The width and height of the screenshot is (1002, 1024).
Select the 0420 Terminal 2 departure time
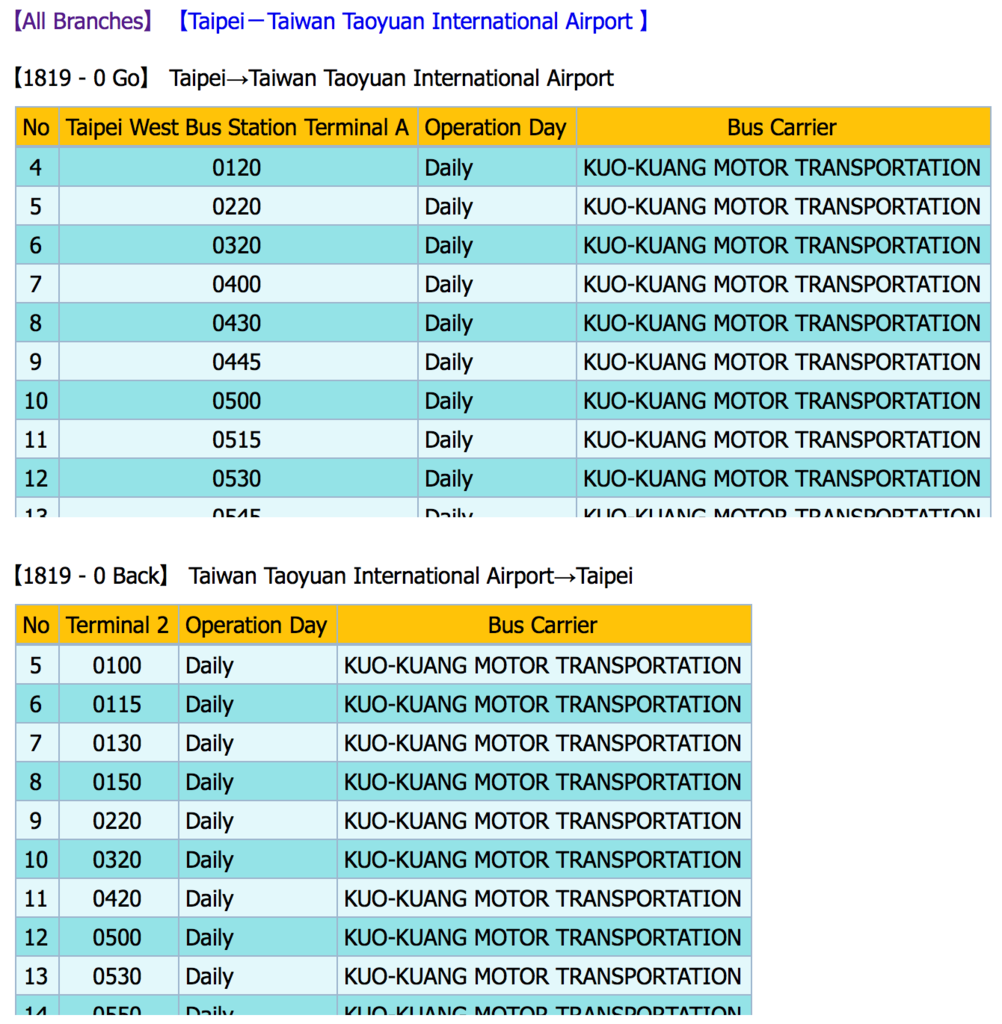(x=117, y=899)
